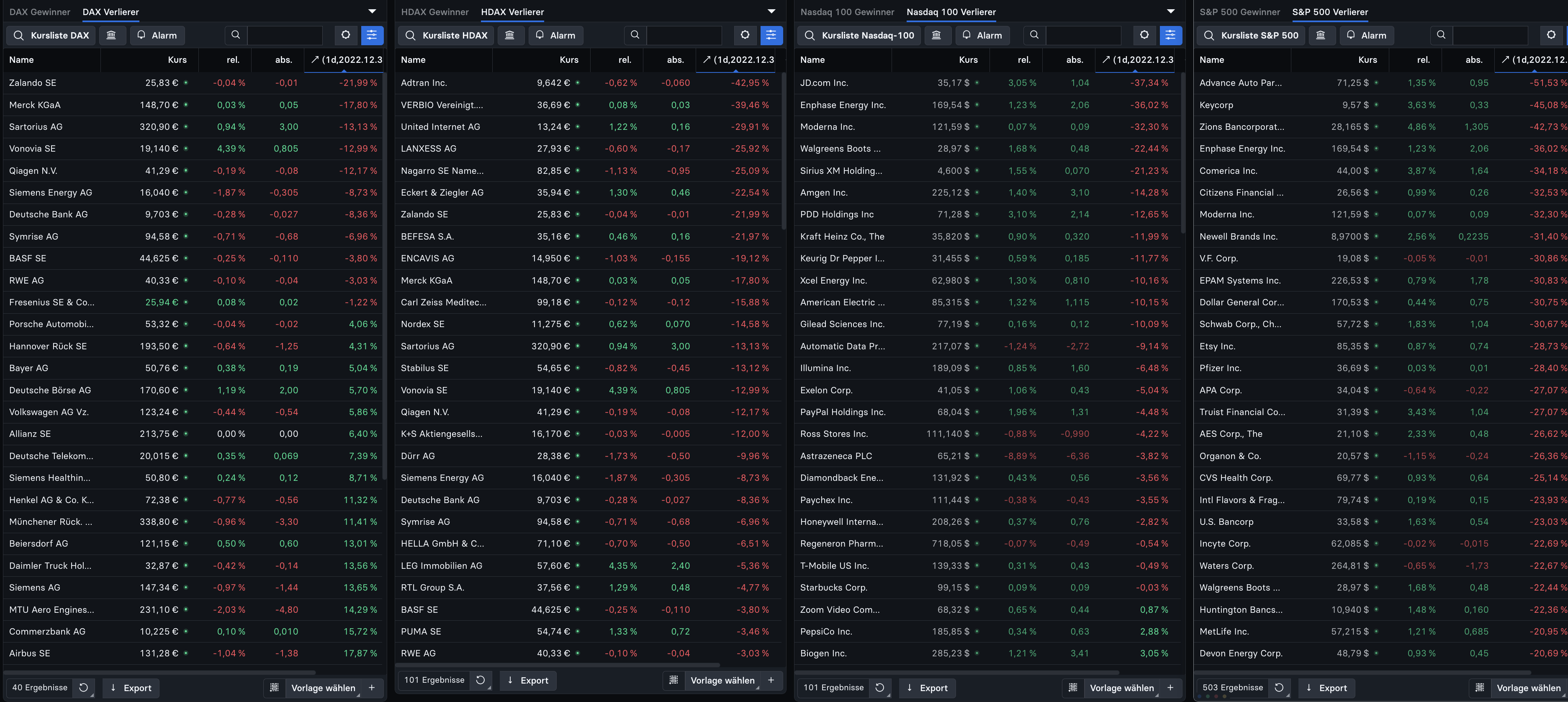Click refresh icon next to 40 Ergebnisse
The width and height of the screenshot is (1568, 702).
point(84,687)
